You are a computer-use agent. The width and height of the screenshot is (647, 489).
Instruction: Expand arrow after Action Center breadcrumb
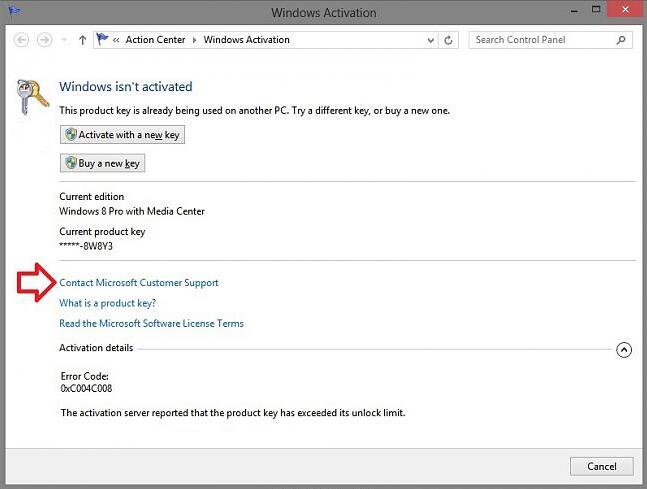194,40
